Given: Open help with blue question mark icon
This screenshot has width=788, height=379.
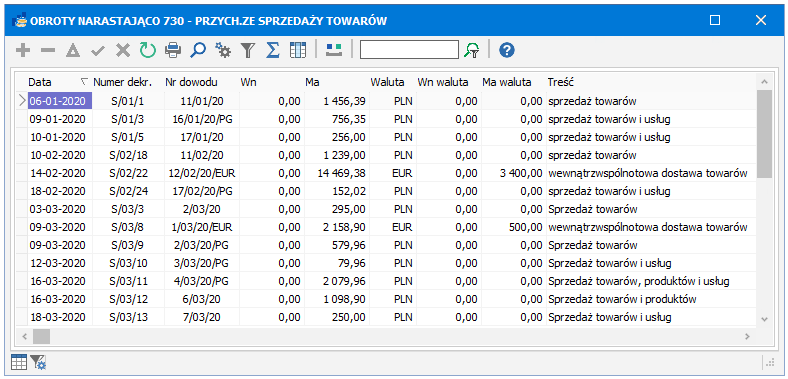Looking at the screenshot, I should [507, 50].
